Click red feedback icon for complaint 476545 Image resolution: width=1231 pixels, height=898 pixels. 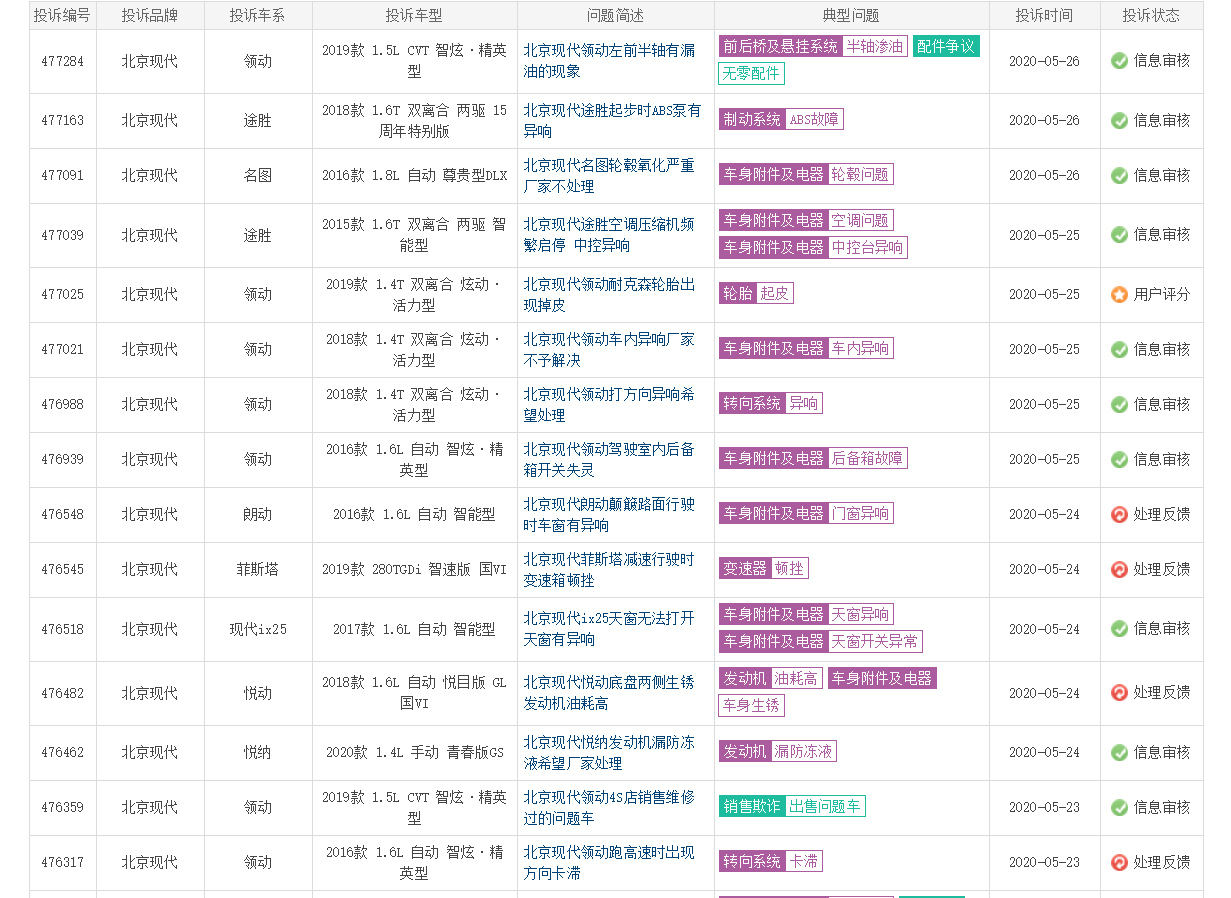tap(1120, 569)
